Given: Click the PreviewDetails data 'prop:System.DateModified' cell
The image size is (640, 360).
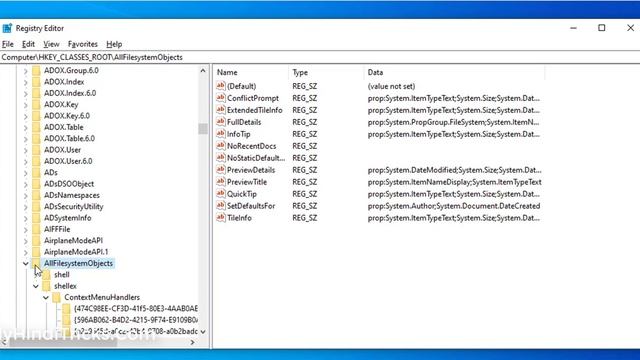Looking at the screenshot, I should coord(454,170).
